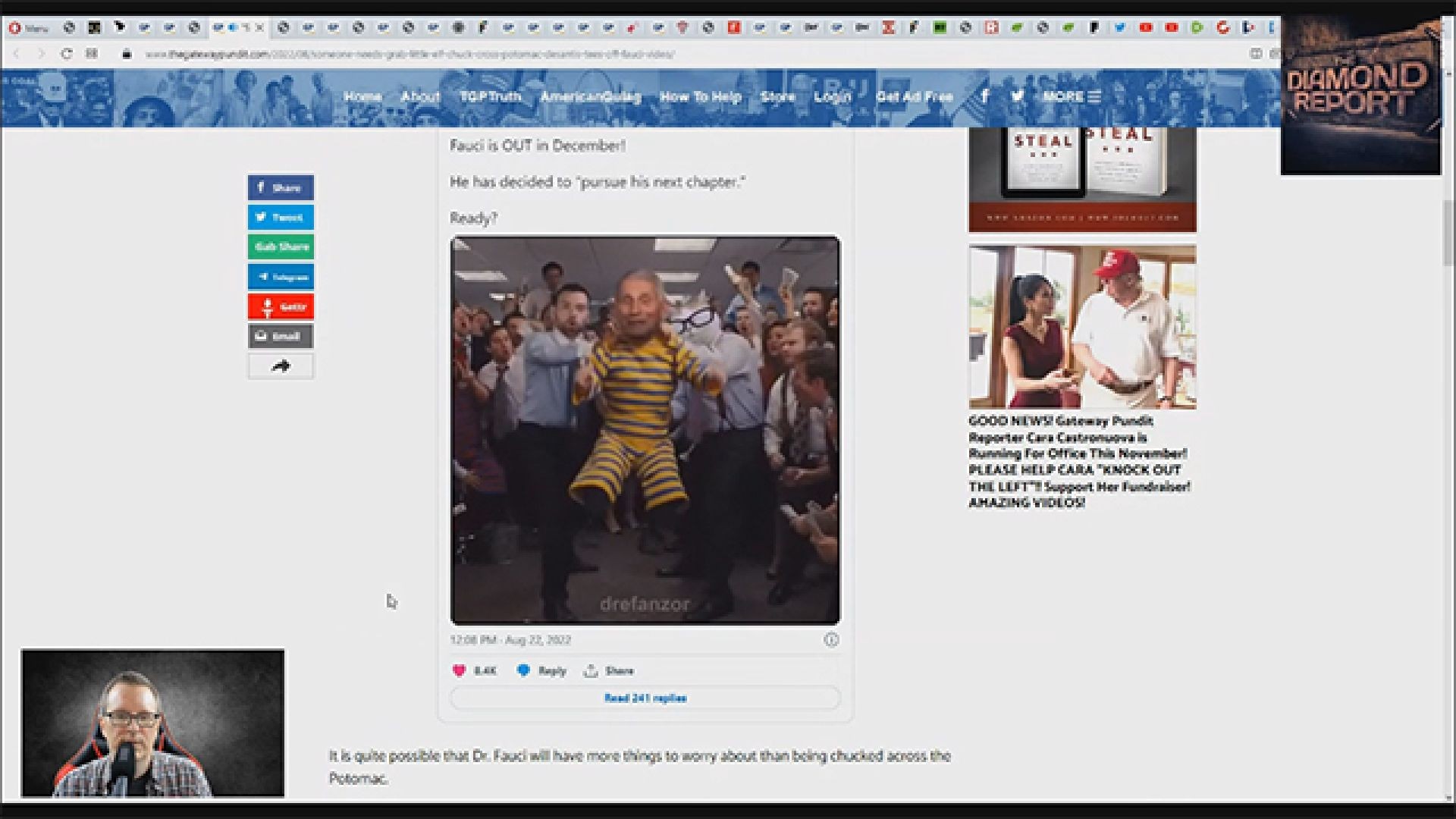This screenshot has height=819, width=1456.
Task: Go forward in browser history
Action: [41, 54]
